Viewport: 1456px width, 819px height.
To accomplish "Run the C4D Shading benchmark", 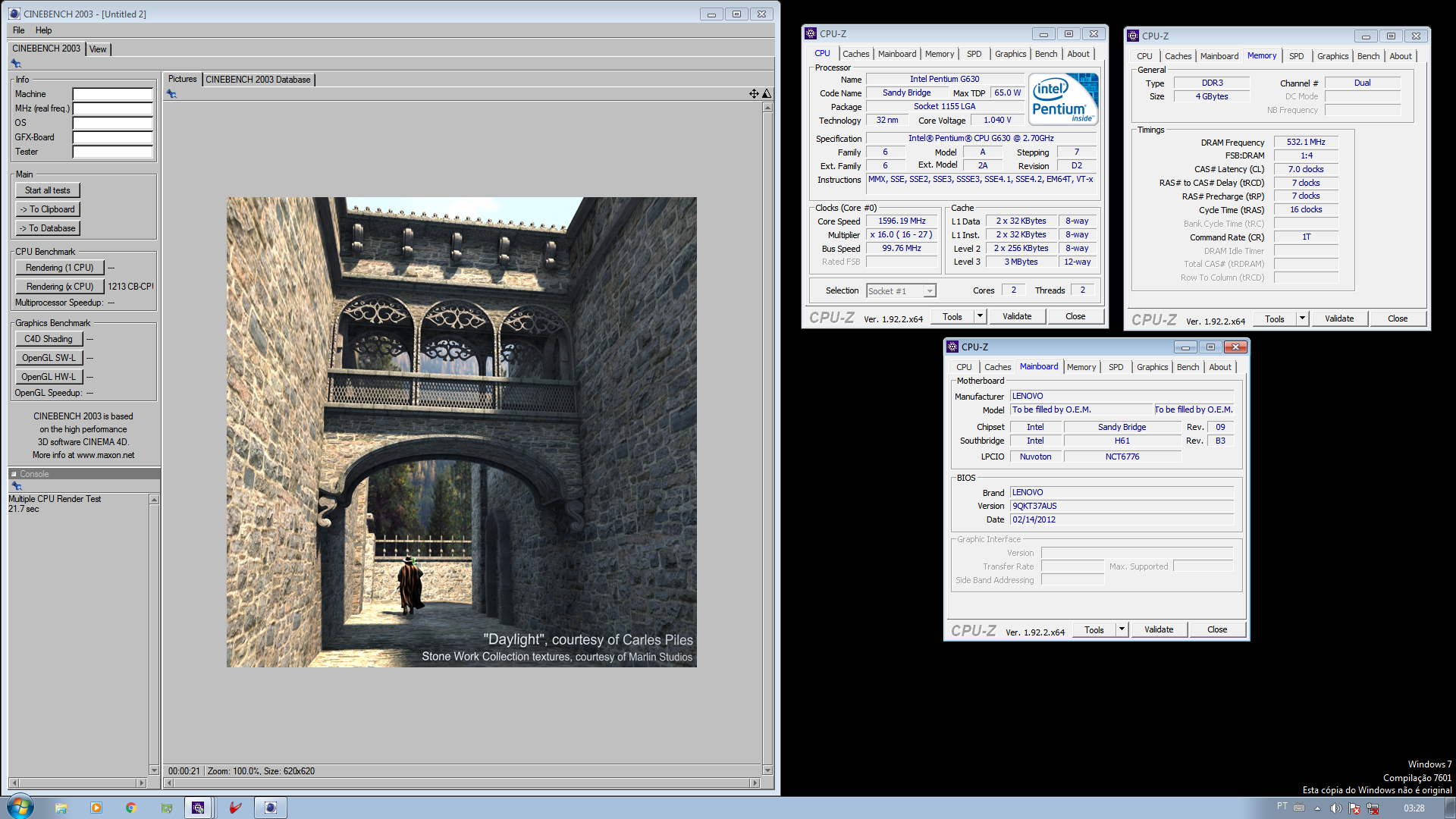I will [x=49, y=339].
